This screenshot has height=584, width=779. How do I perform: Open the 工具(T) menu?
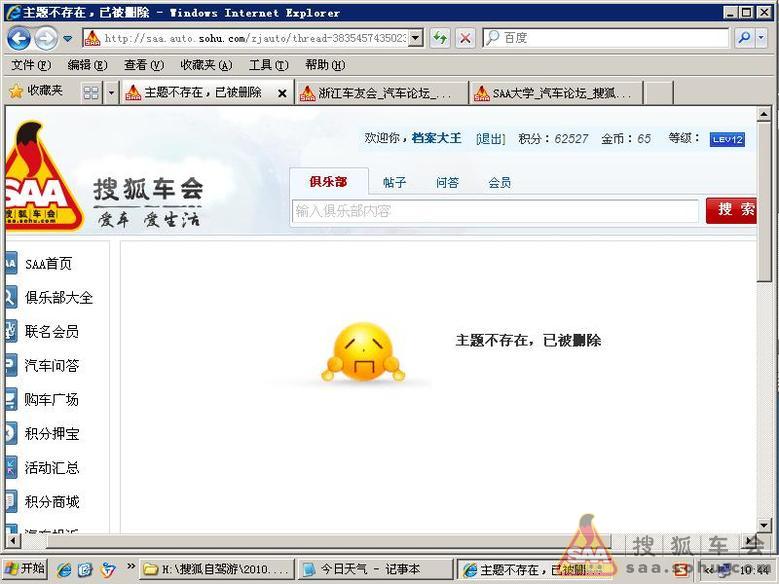(x=268, y=65)
